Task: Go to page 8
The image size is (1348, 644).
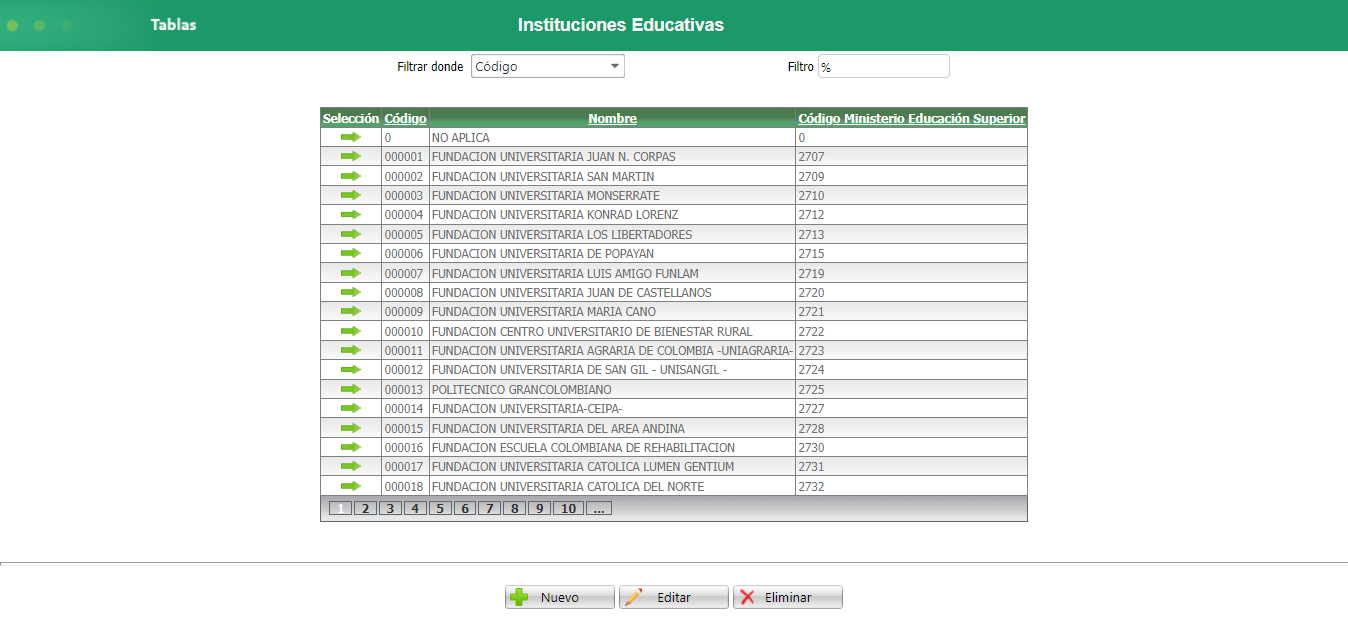Action: pos(514,508)
